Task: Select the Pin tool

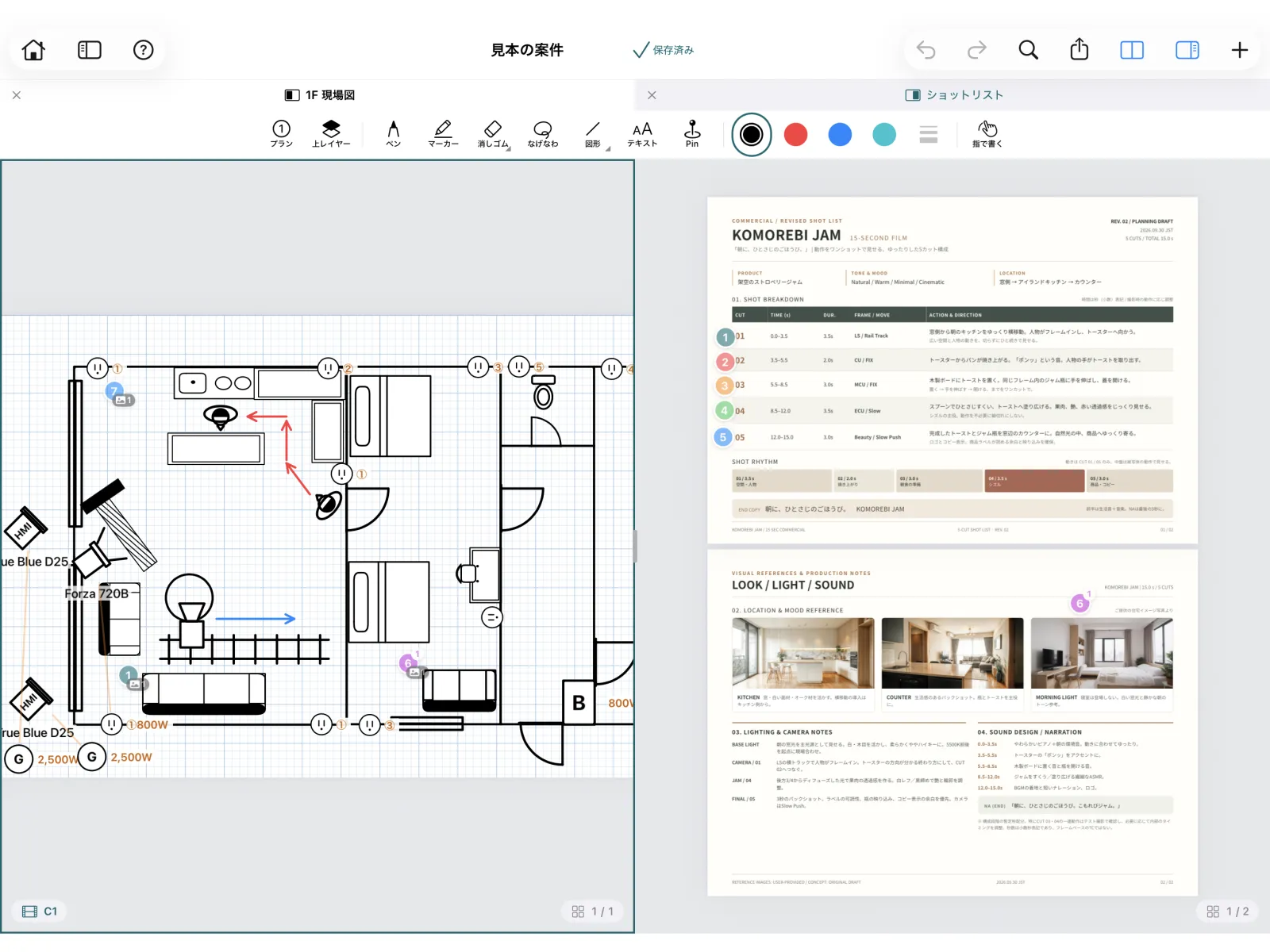Action: (692, 133)
